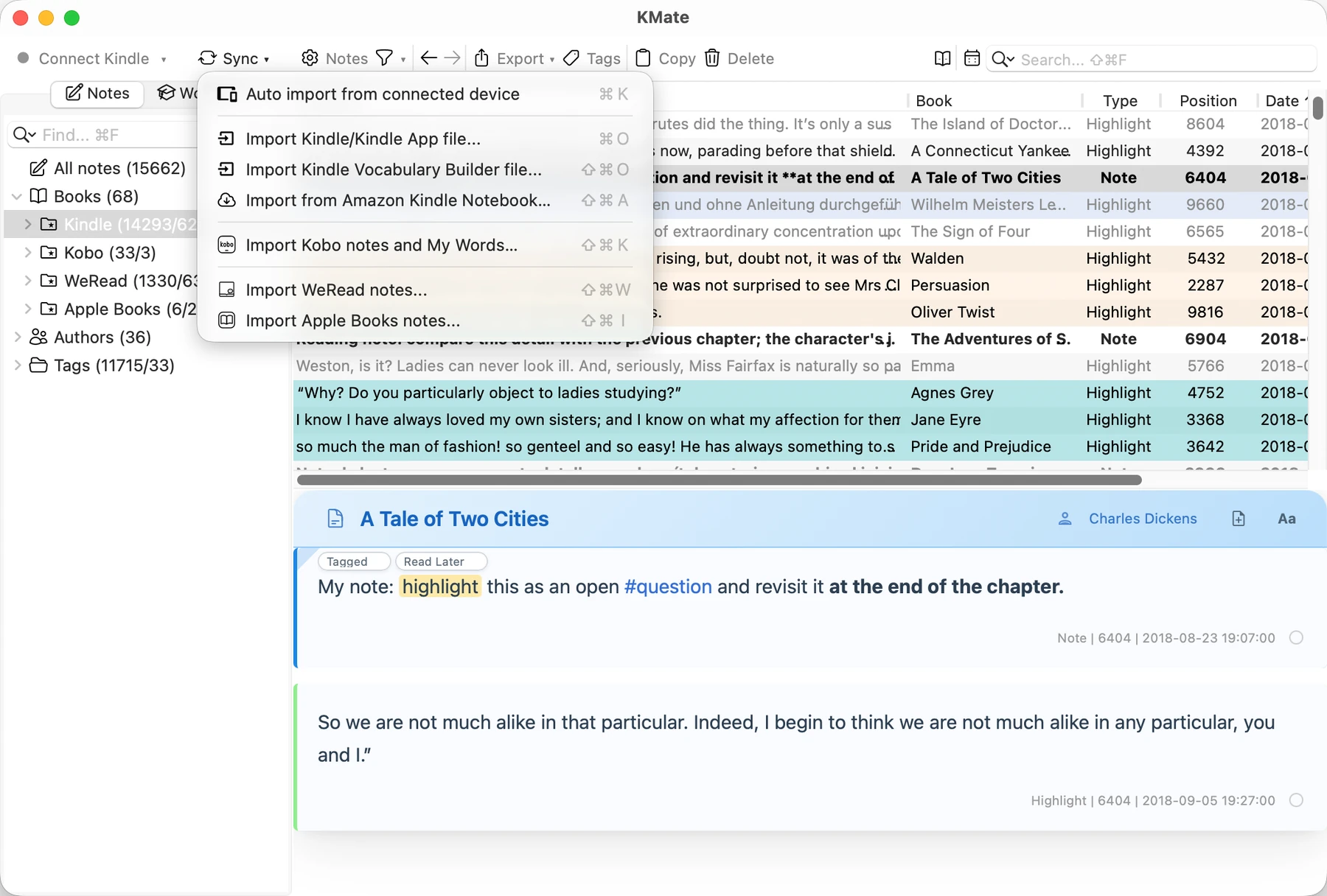Expand the Authors section
Viewport: 1327px width, 896px height.
(x=17, y=337)
